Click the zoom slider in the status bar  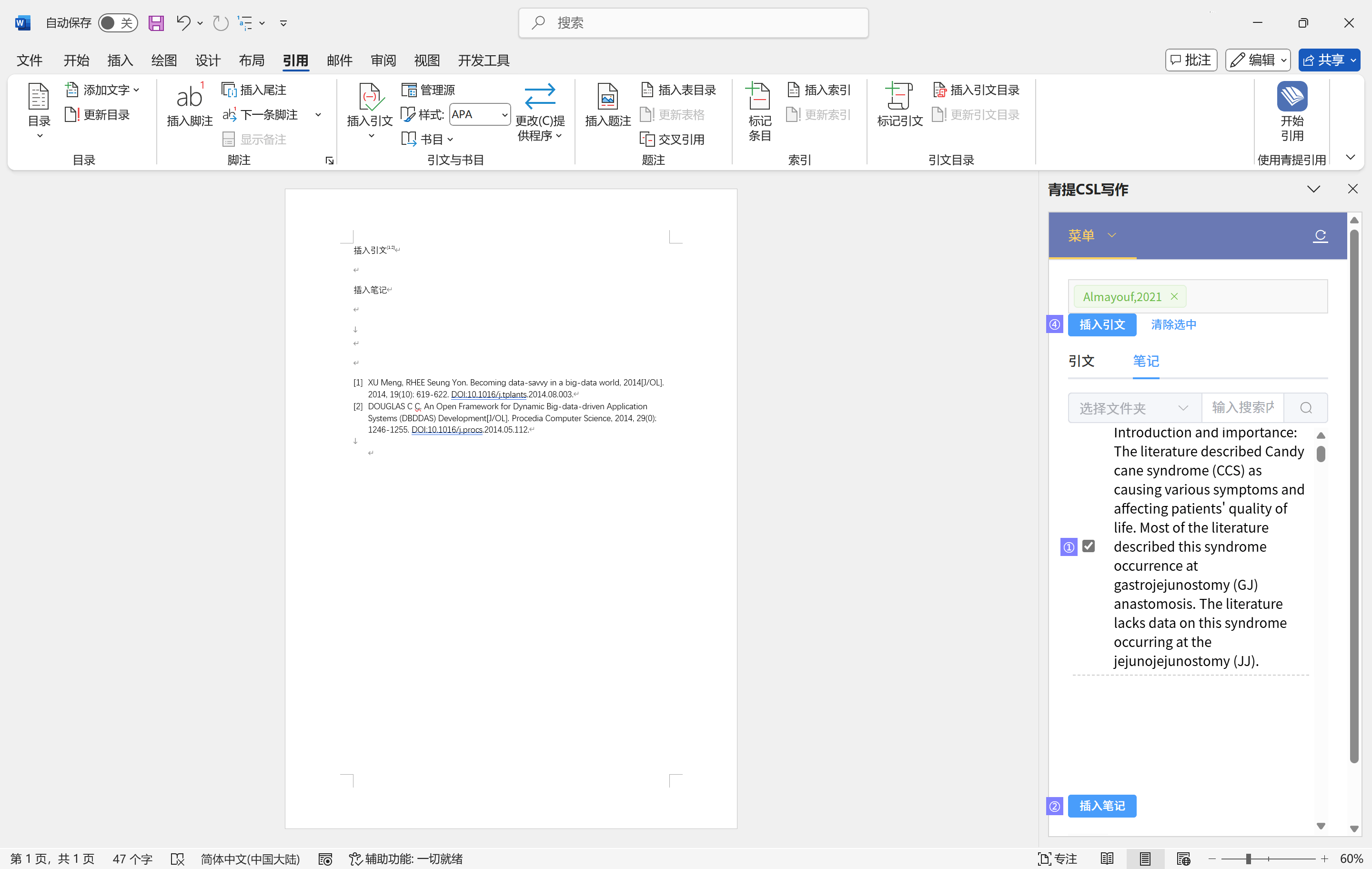pos(1248,859)
